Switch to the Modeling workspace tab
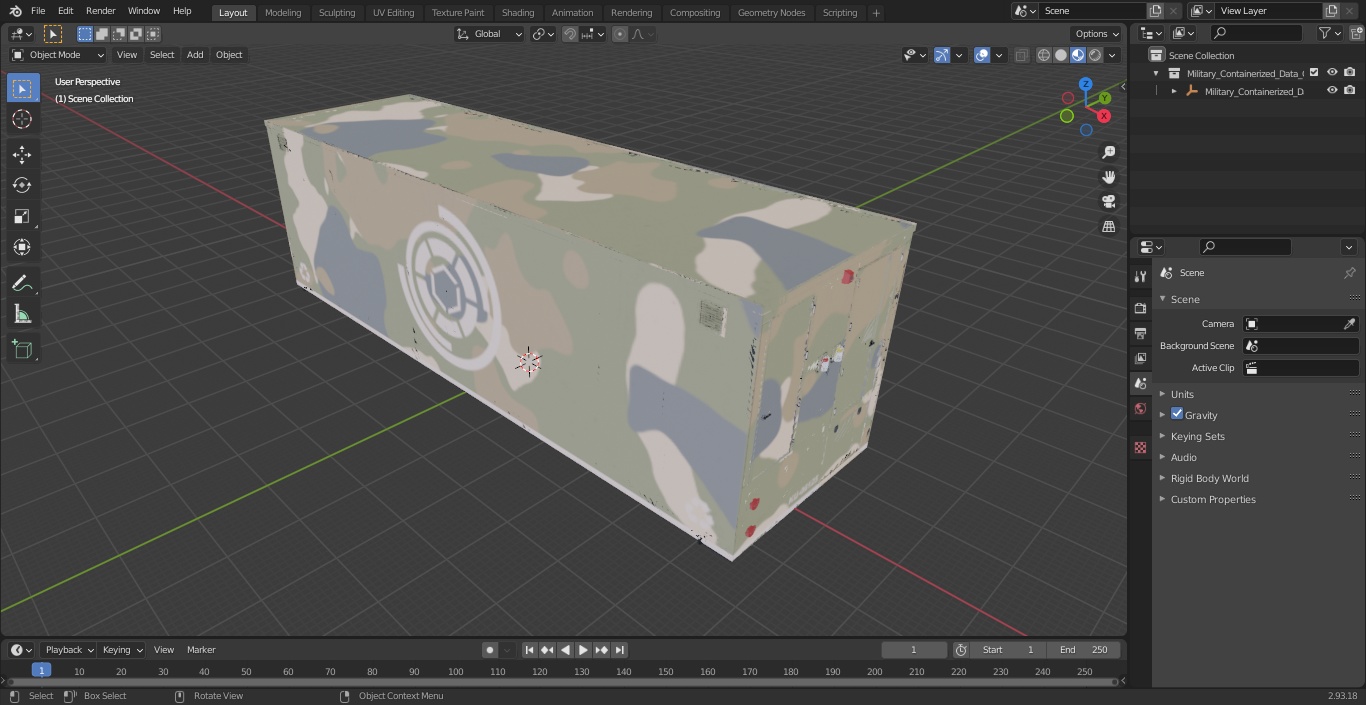The width and height of the screenshot is (1366, 705). pyautogui.click(x=283, y=13)
